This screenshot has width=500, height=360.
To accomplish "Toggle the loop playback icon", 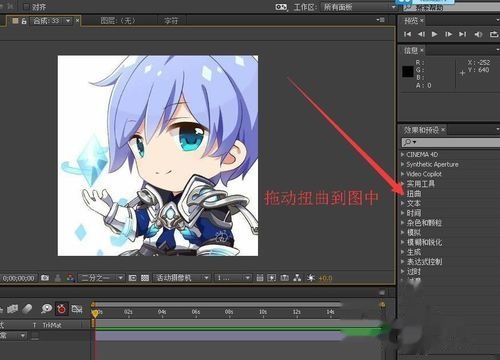I will point(494,34).
